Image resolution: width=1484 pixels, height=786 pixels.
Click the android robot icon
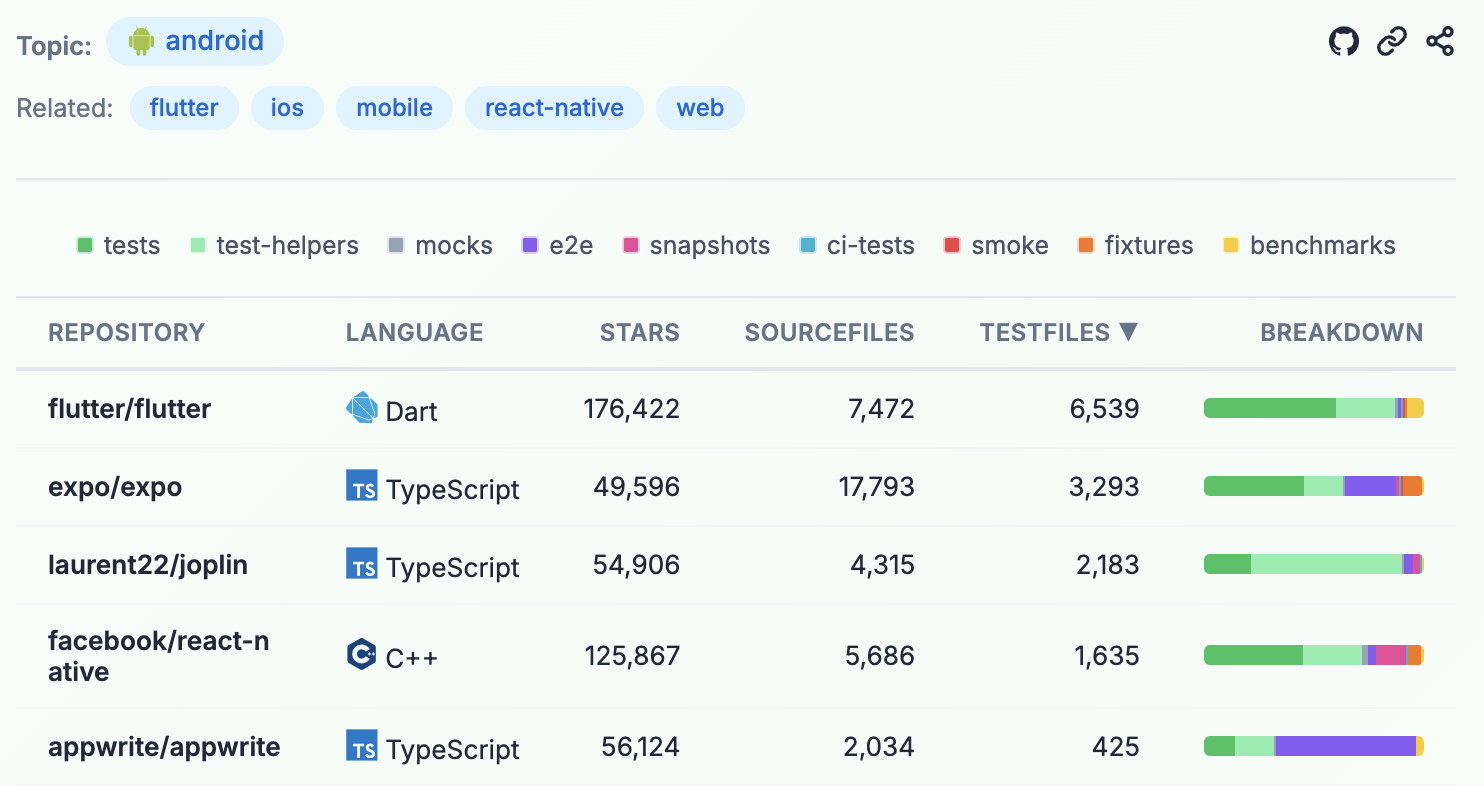141,42
